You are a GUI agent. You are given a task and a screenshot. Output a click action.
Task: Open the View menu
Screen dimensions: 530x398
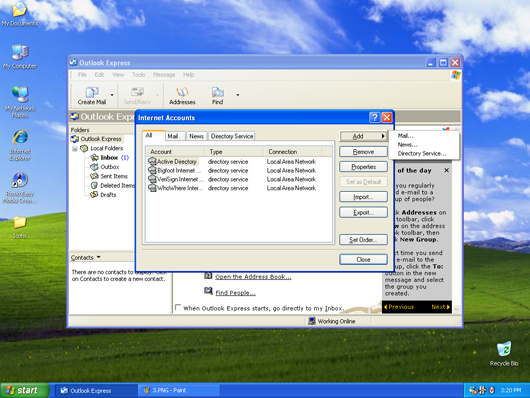point(118,75)
